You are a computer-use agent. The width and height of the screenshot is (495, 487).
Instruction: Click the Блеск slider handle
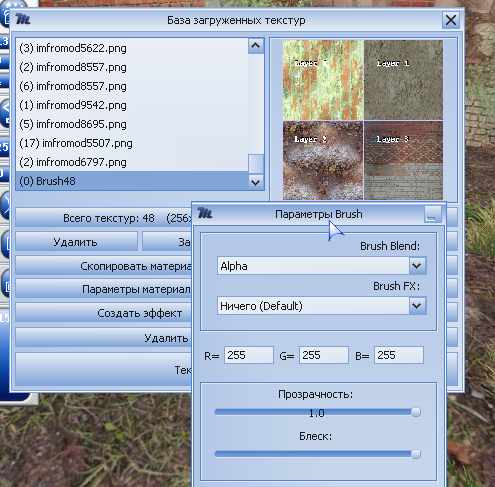pyautogui.click(x=416, y=454)
